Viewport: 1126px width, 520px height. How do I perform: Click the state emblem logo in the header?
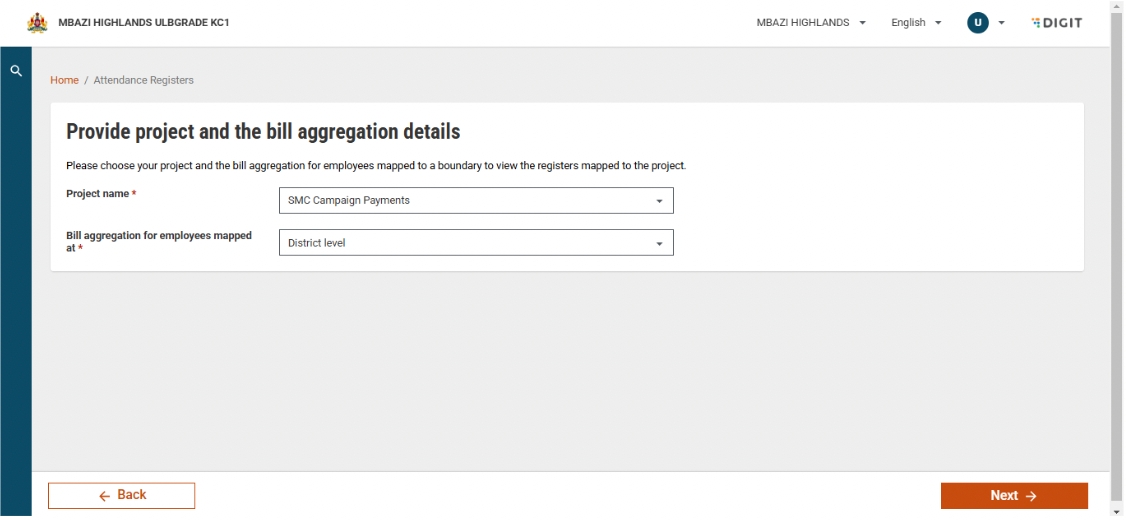(x=37, y=23)
